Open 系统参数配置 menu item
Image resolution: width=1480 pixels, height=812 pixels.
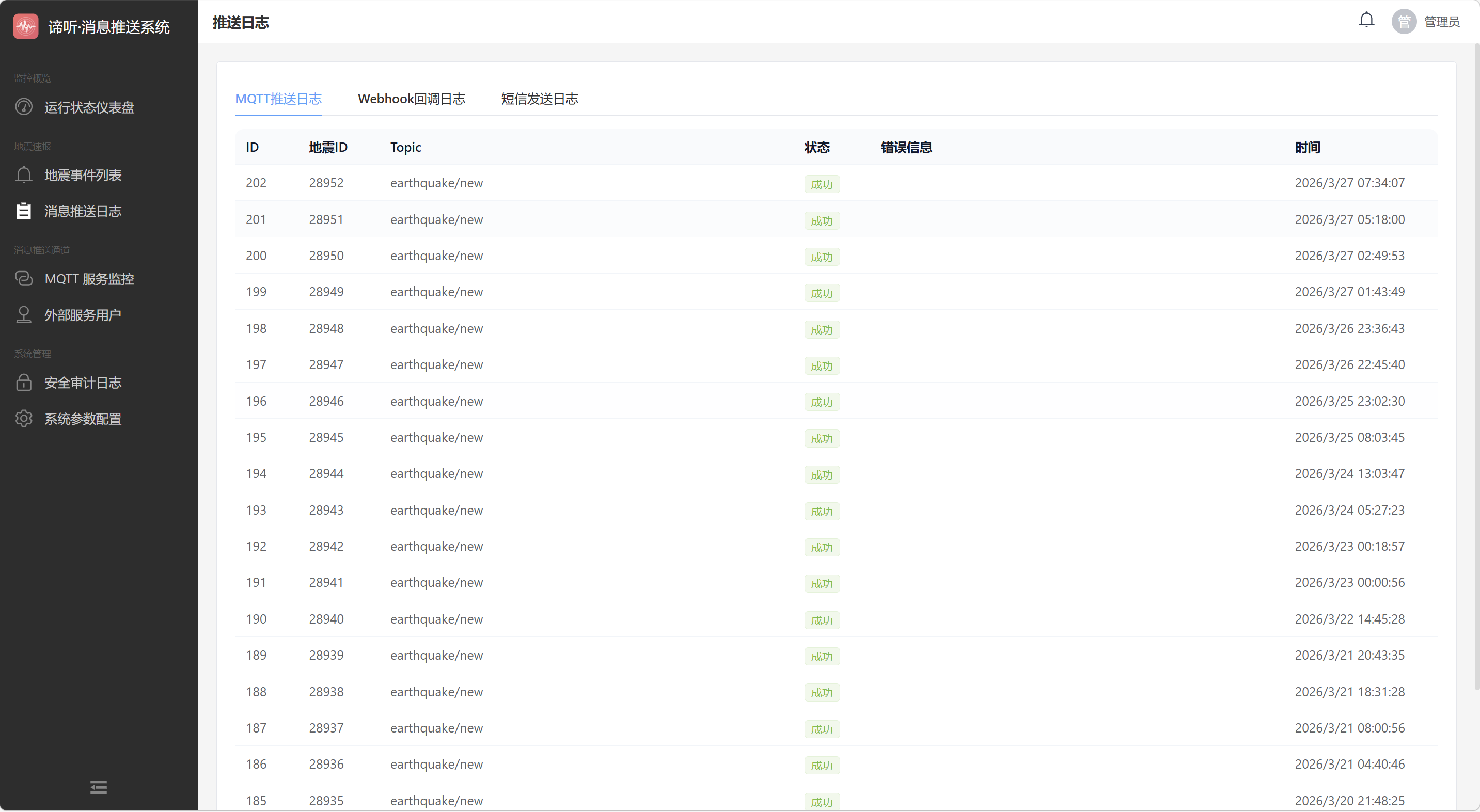click(x=83, y=419)
